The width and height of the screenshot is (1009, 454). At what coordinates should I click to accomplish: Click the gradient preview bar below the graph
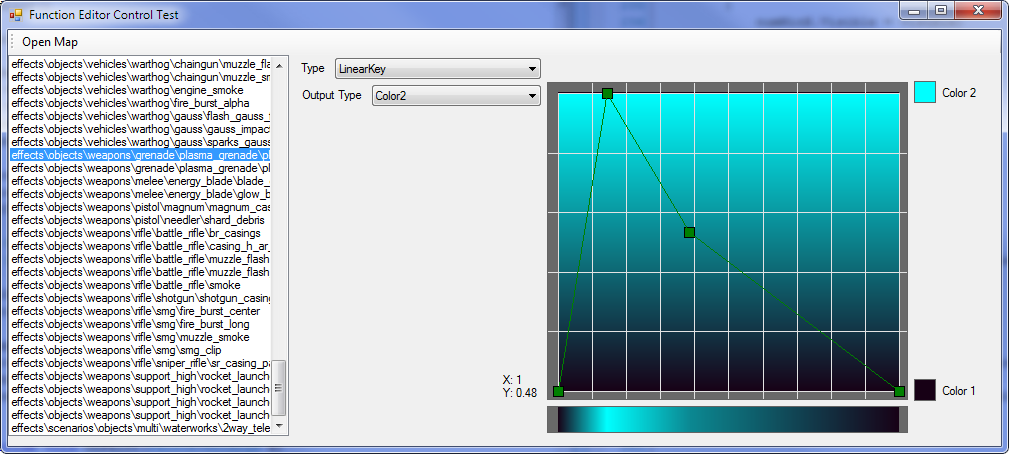(x=728, y=419)
